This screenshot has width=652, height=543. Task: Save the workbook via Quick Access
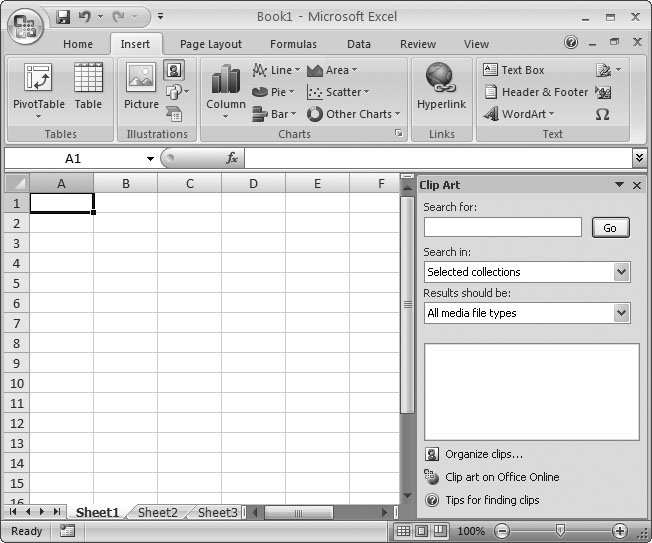coord(63,17)
